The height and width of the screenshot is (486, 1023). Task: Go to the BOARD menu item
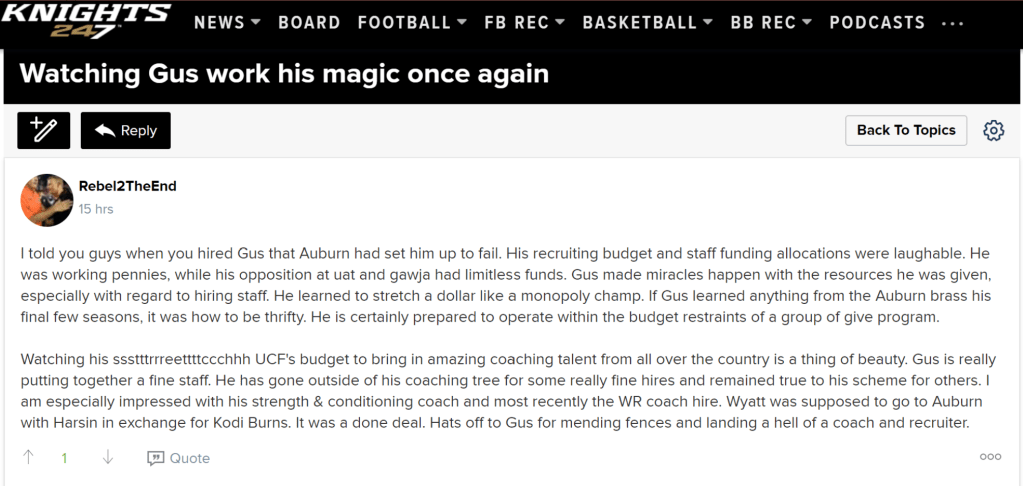(x=309, y=22)
